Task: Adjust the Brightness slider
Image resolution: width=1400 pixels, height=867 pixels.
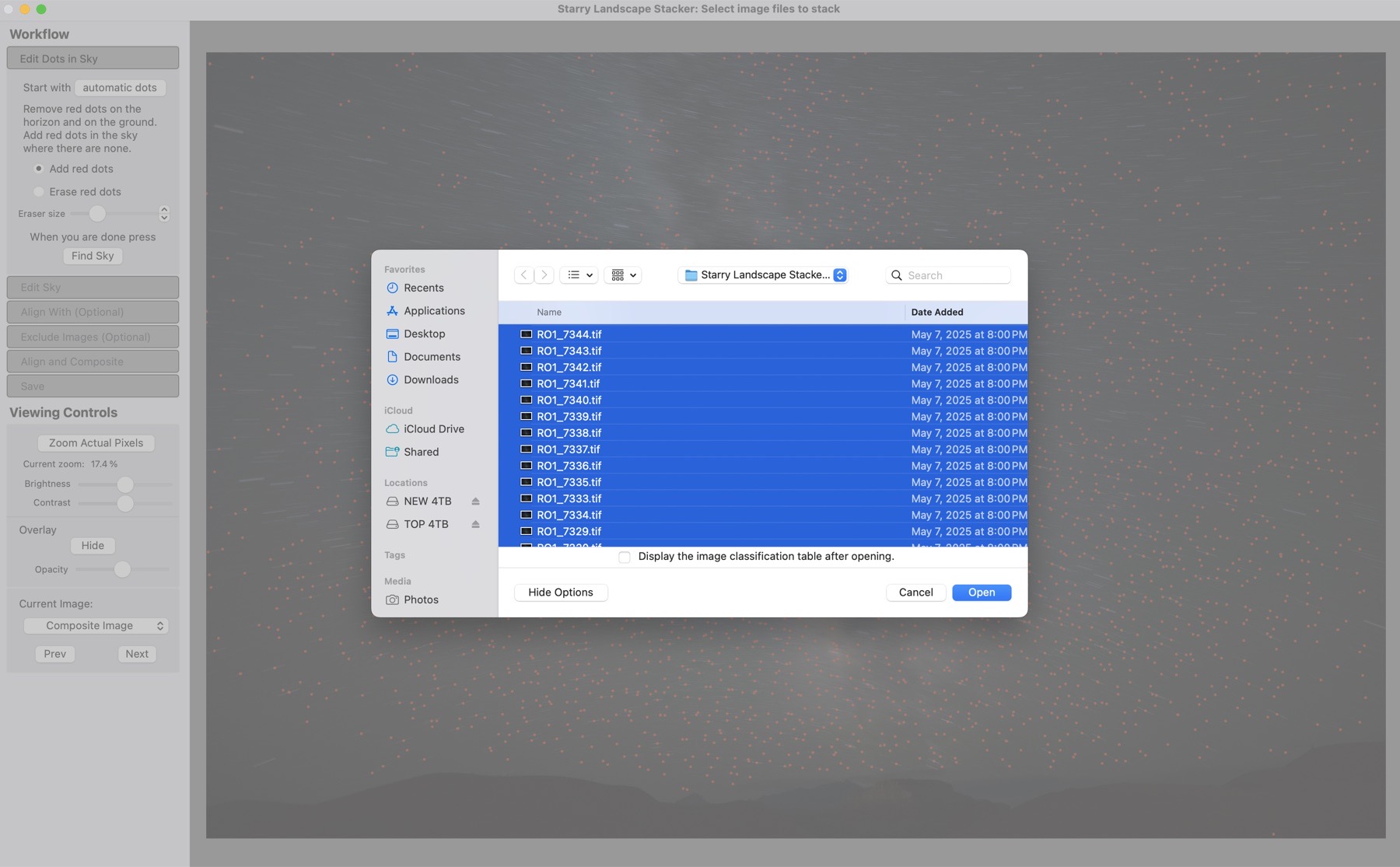Action: pyautogui.click(x=124, y=484)
